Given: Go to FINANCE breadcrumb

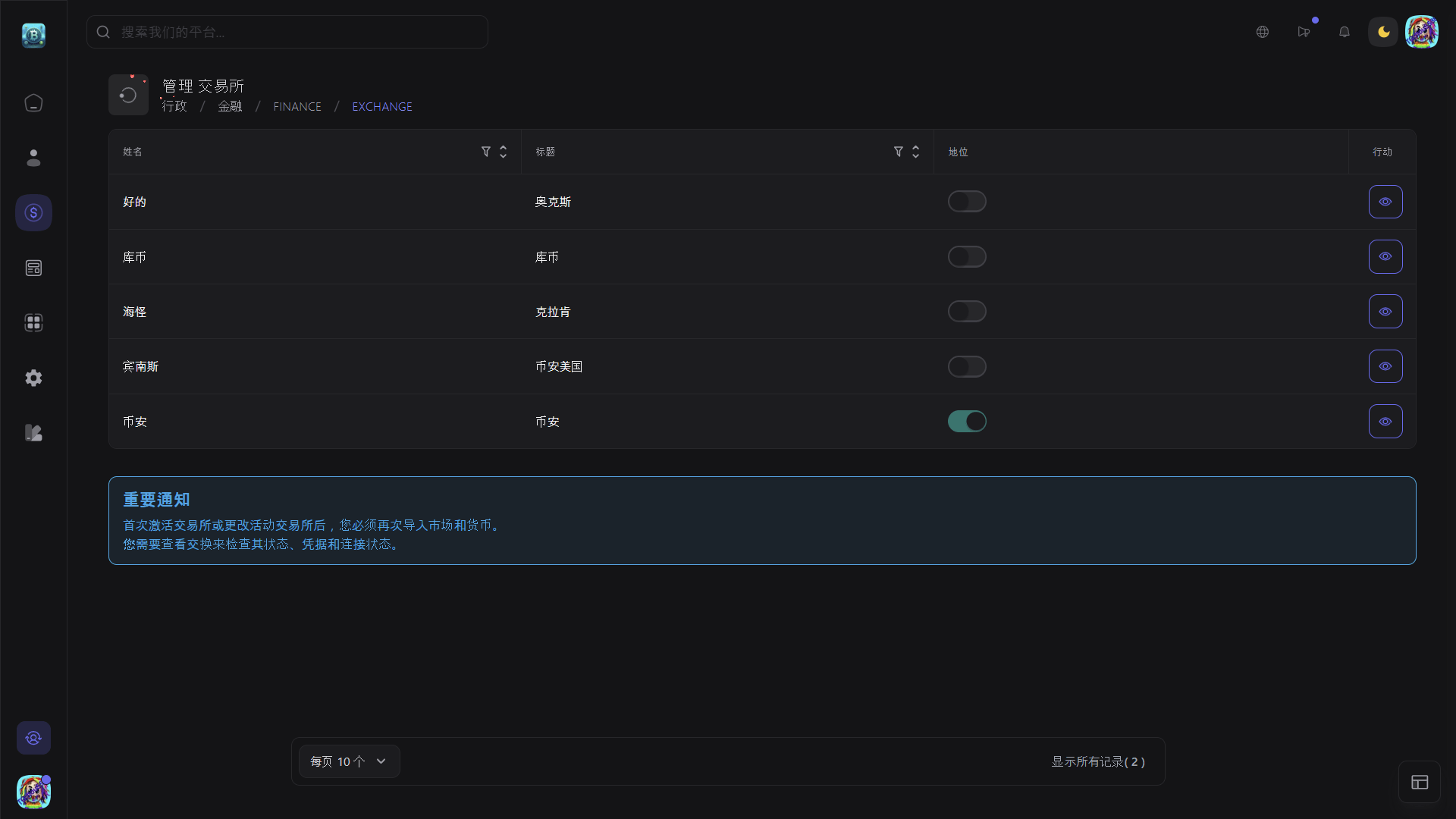Looking at the screenshot, I should (297, 107).
